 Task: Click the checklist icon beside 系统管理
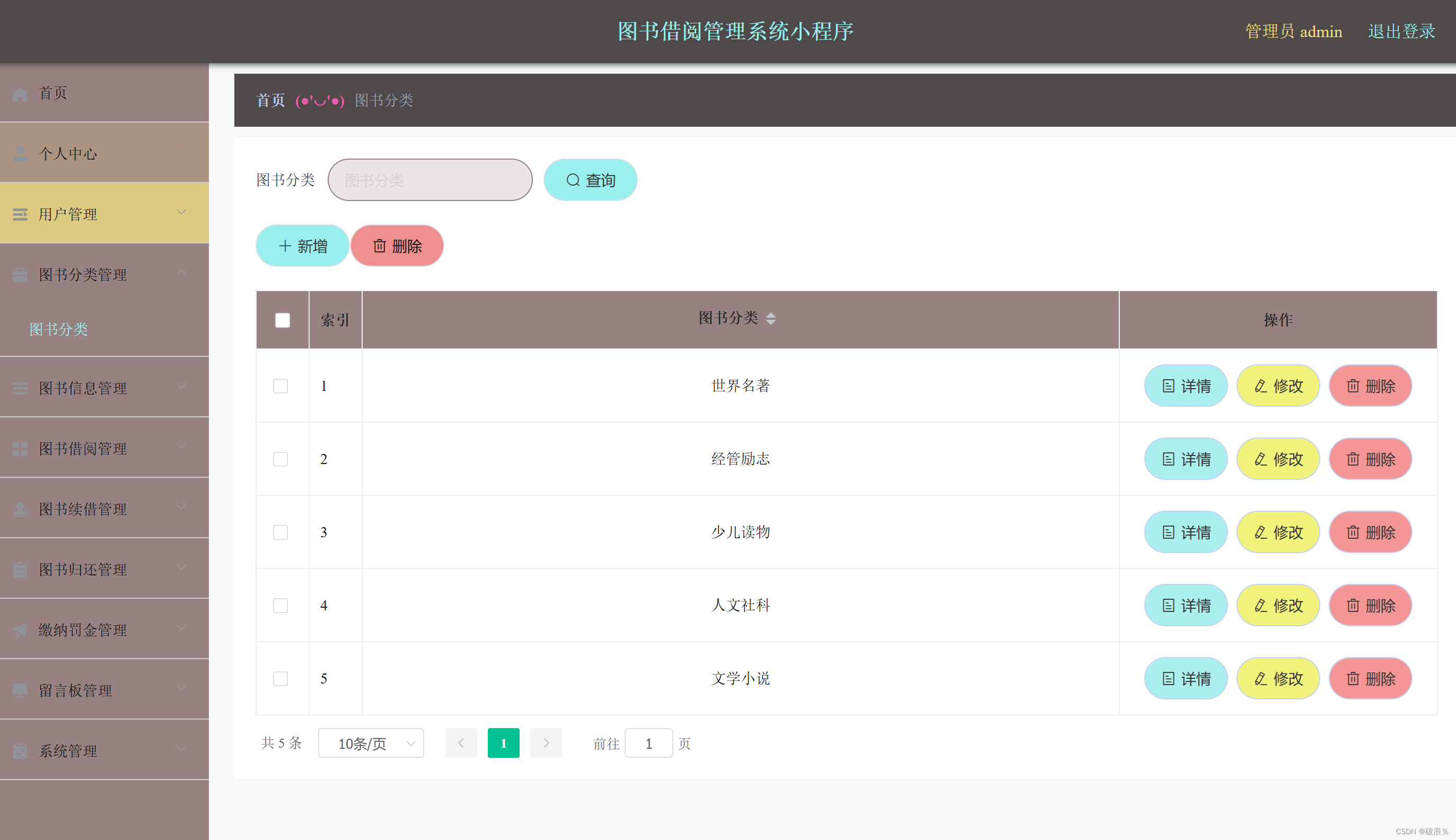[x=20, y=750]
